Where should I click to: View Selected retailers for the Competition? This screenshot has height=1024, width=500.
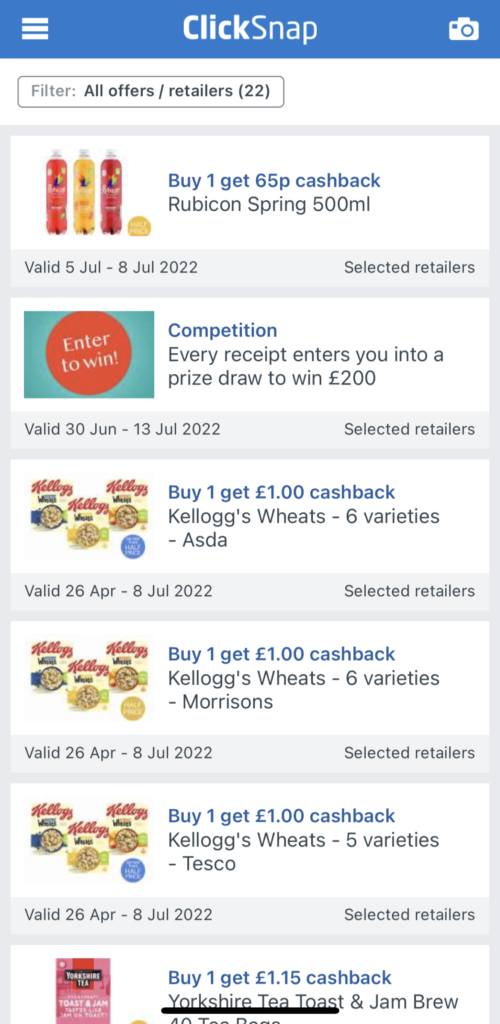coord(409,429)
